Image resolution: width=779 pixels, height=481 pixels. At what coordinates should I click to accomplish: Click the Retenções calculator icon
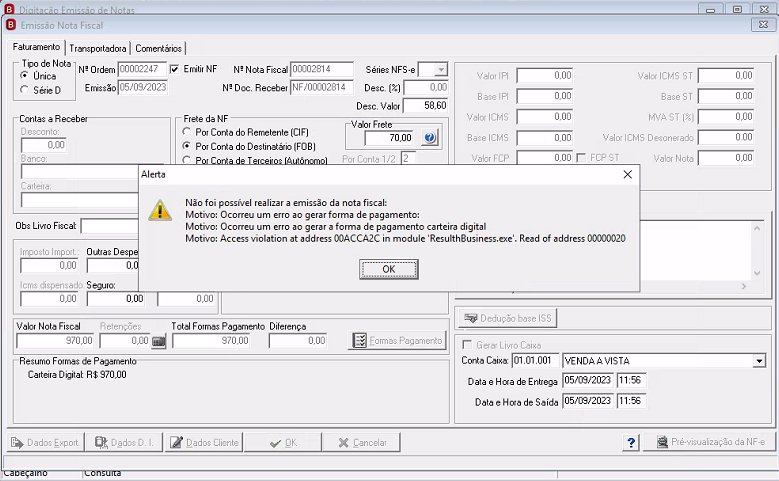pos(158,341)
